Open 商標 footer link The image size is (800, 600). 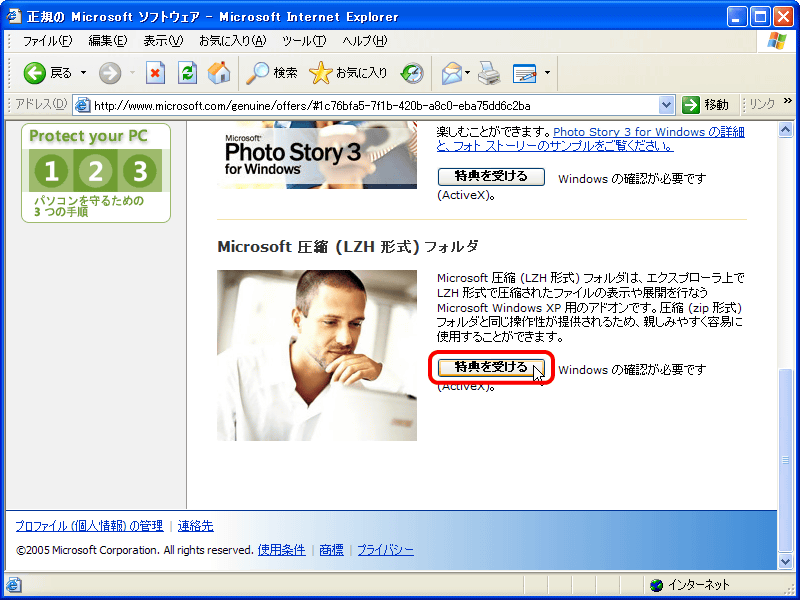(x=331, y=550)
